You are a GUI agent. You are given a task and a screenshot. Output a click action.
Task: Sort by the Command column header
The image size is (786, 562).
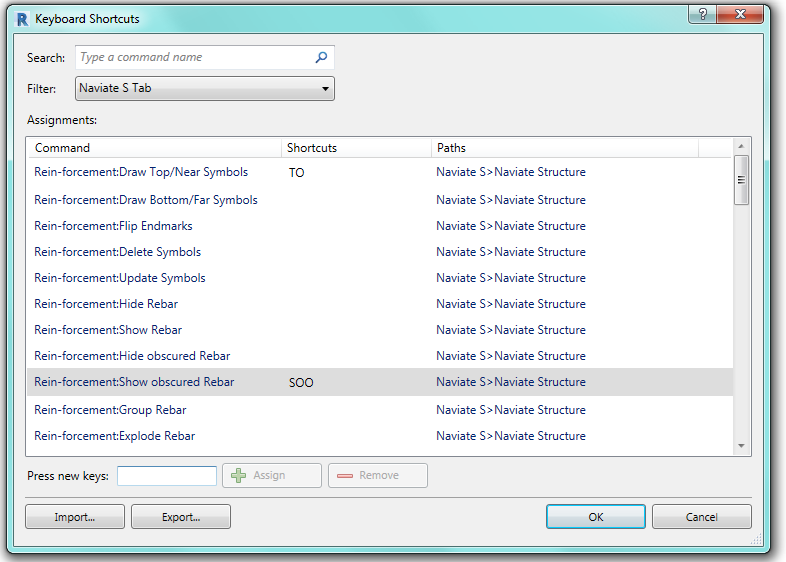pos(154,148)
